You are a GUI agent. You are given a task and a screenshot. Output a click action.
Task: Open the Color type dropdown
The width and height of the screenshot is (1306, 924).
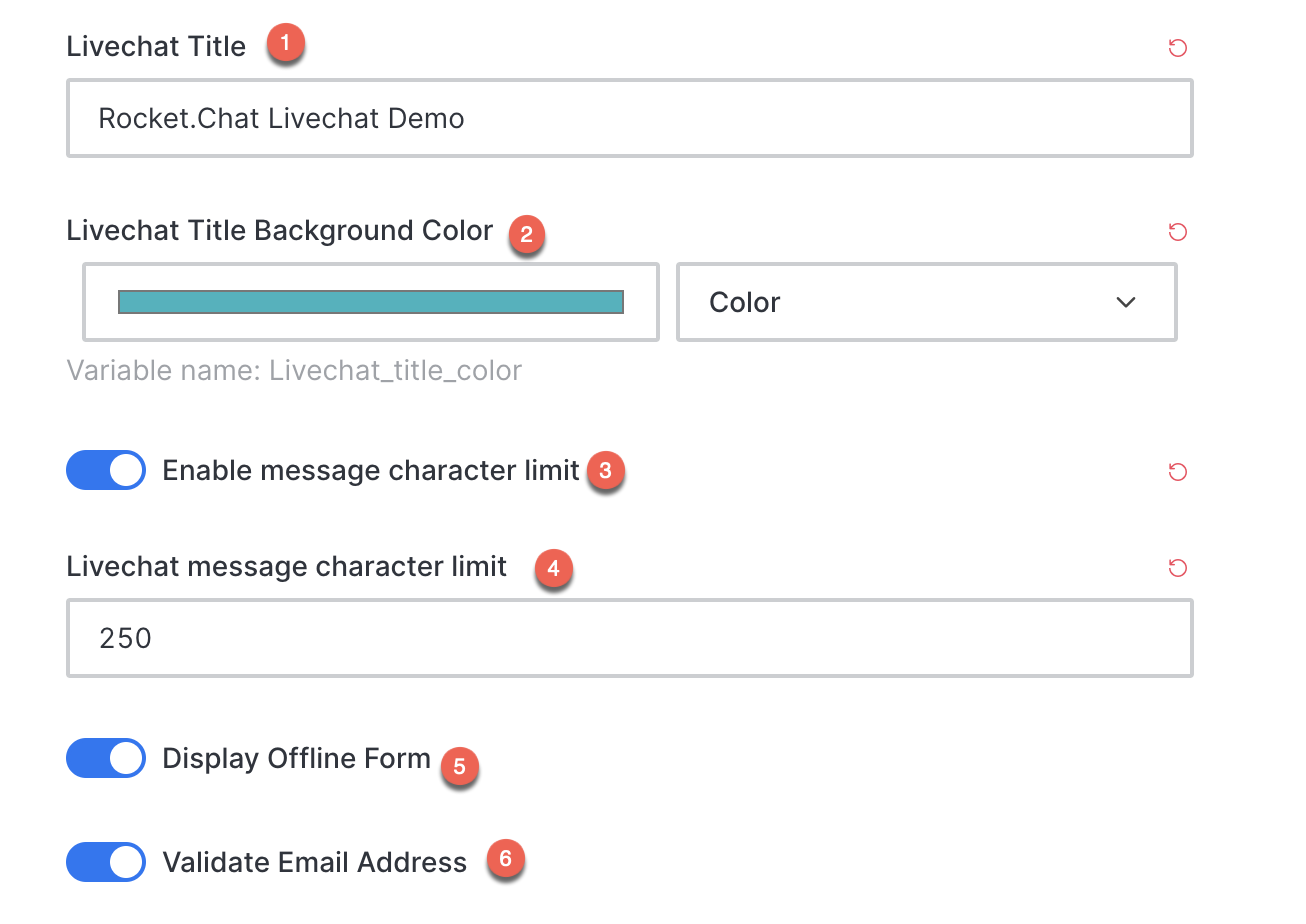(x=927, y=302)
